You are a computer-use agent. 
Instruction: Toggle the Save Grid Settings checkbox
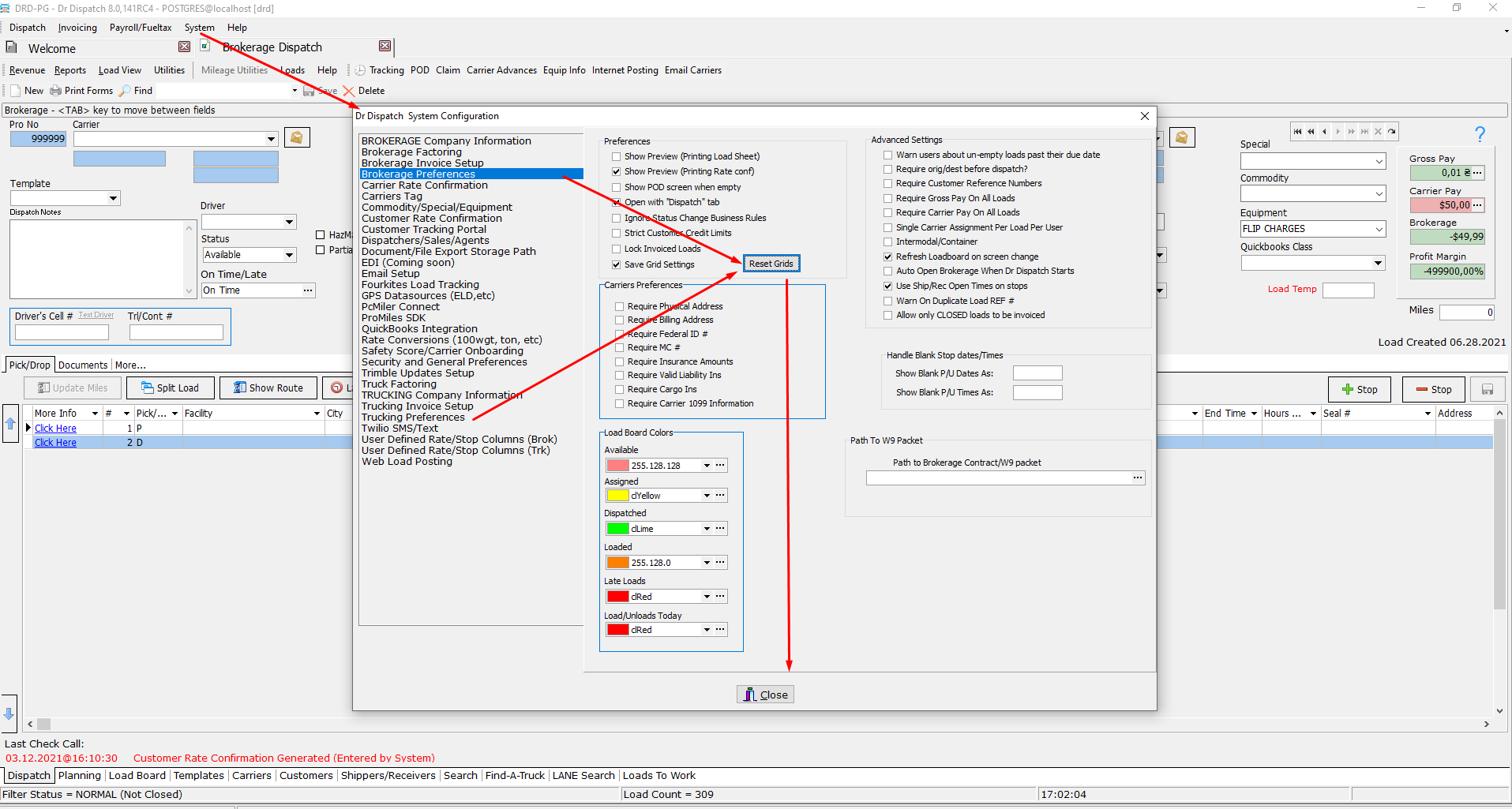pos(617,264)
